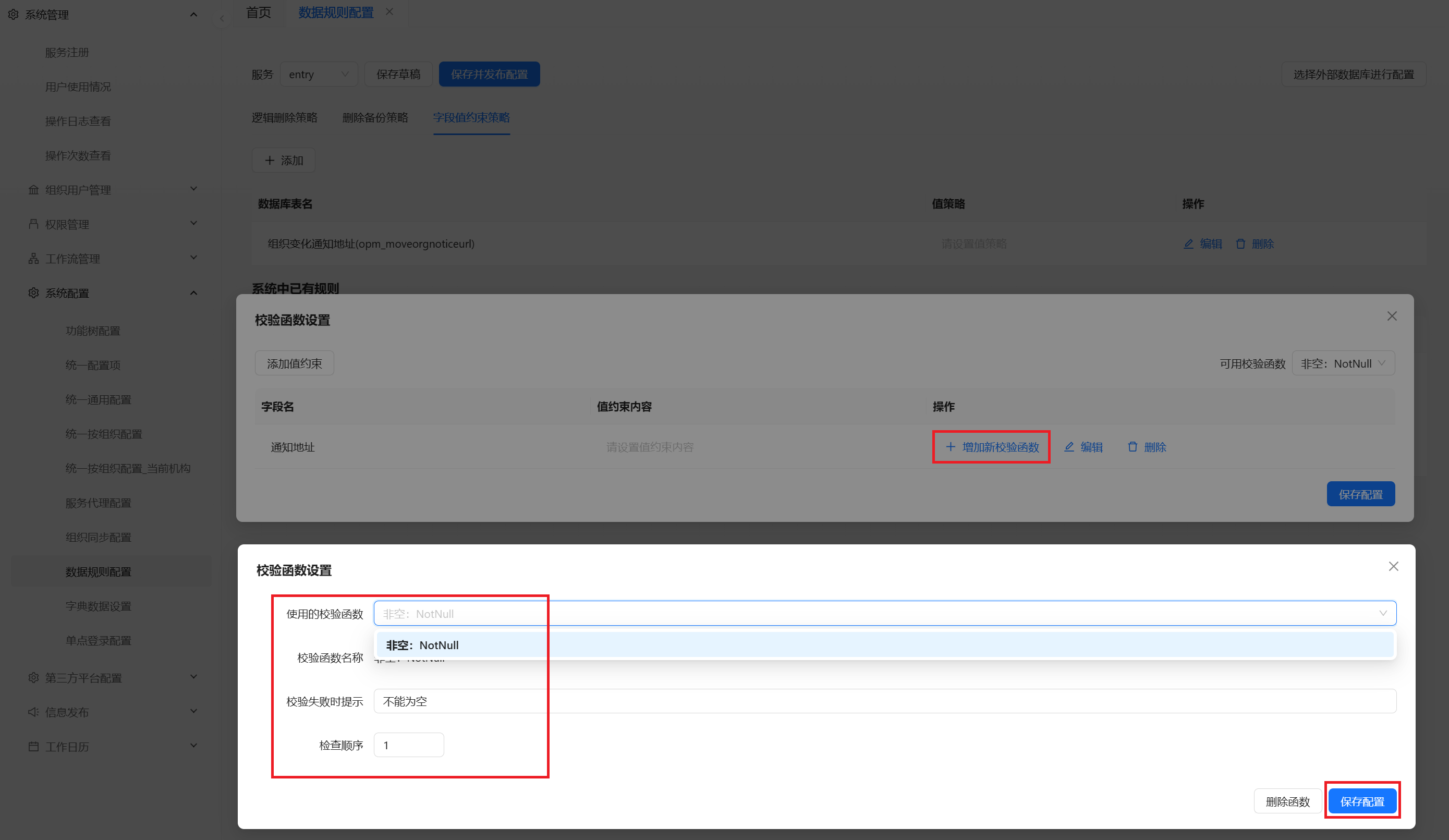Click 选择外部数据库进行配置 button

click(x=1354, y=74)
